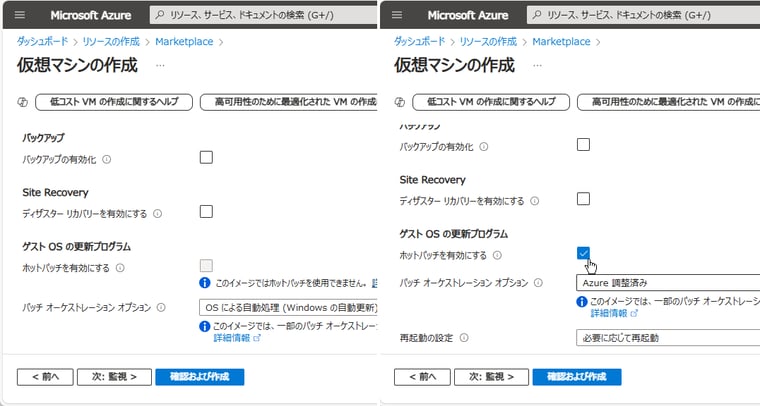Click blue info icon under left patch dropdown

click(x=205, y=327)
